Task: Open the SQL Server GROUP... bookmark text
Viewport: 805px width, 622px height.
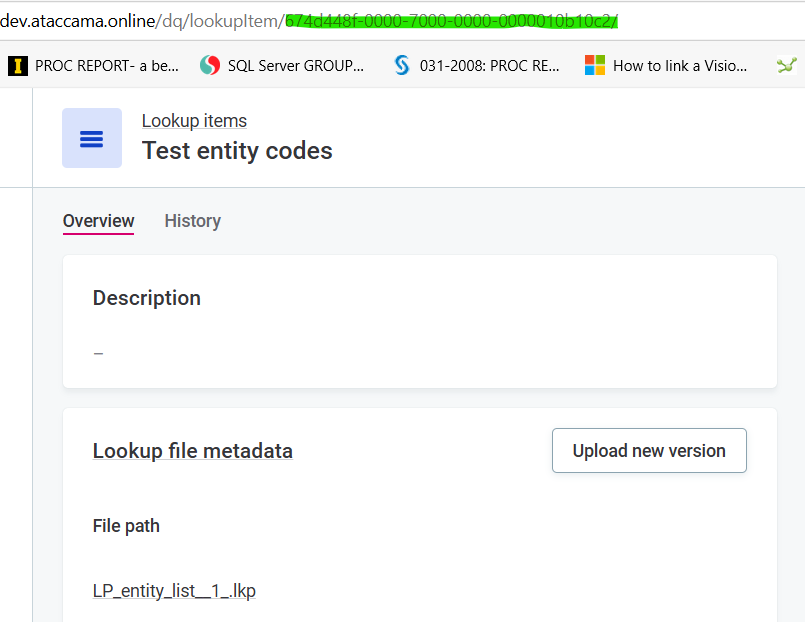Action: [x=296, y=66]
